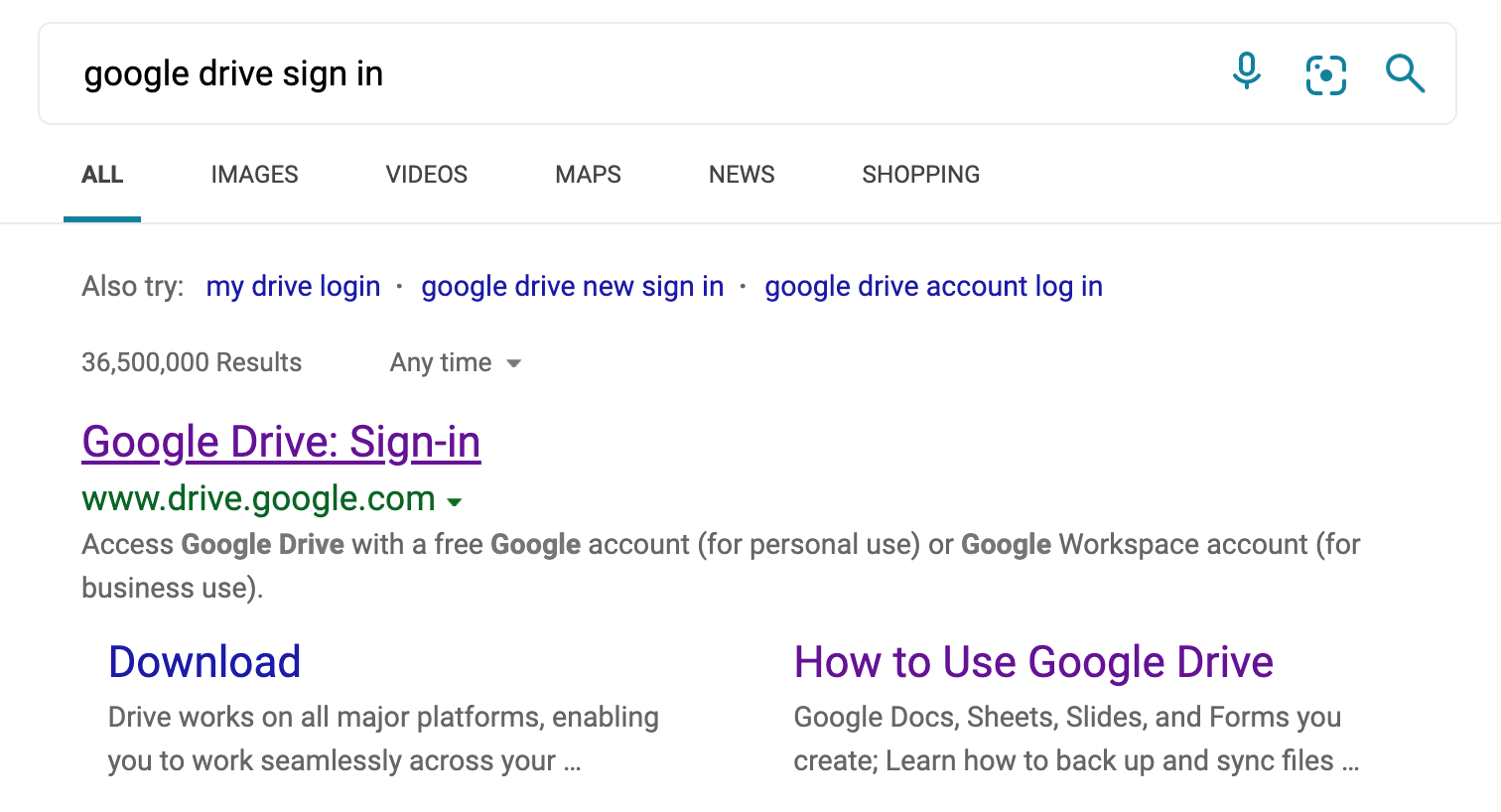Click the '36,500,000 Results' count text
Screen dimensions: 1501x812
point(192,363)
